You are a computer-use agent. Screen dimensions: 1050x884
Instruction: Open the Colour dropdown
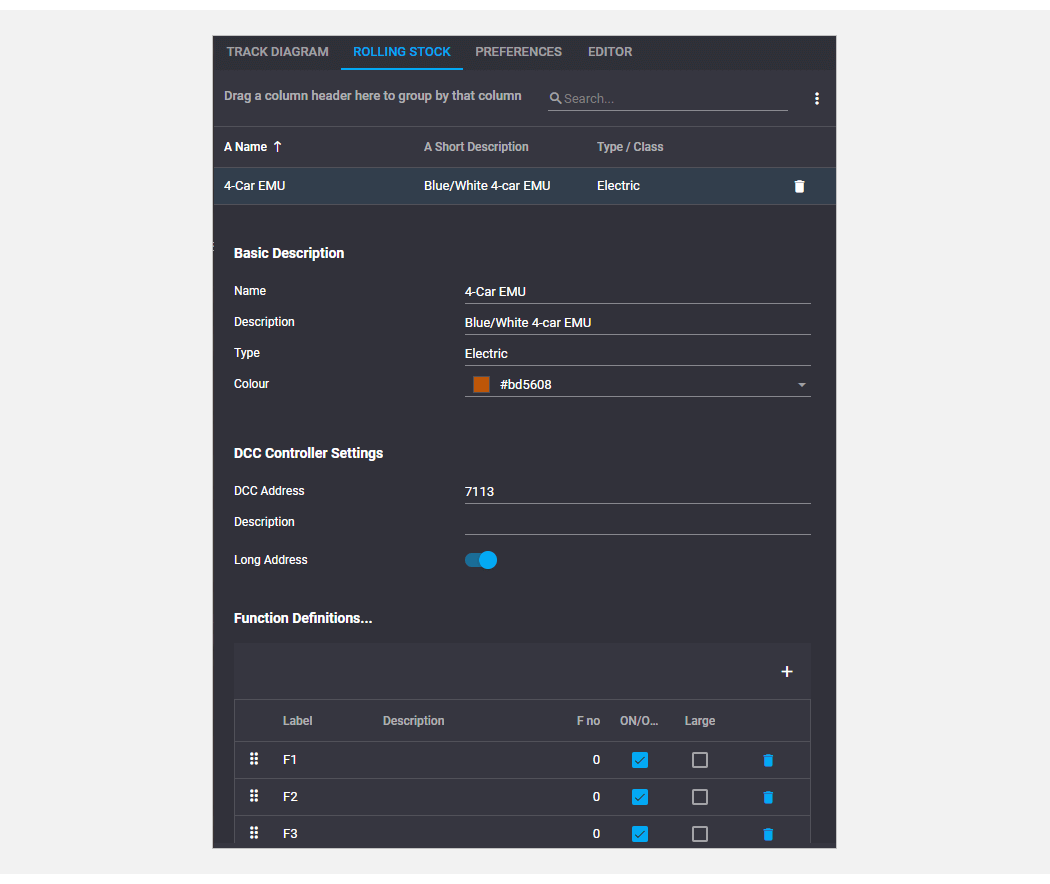[801, 384]
